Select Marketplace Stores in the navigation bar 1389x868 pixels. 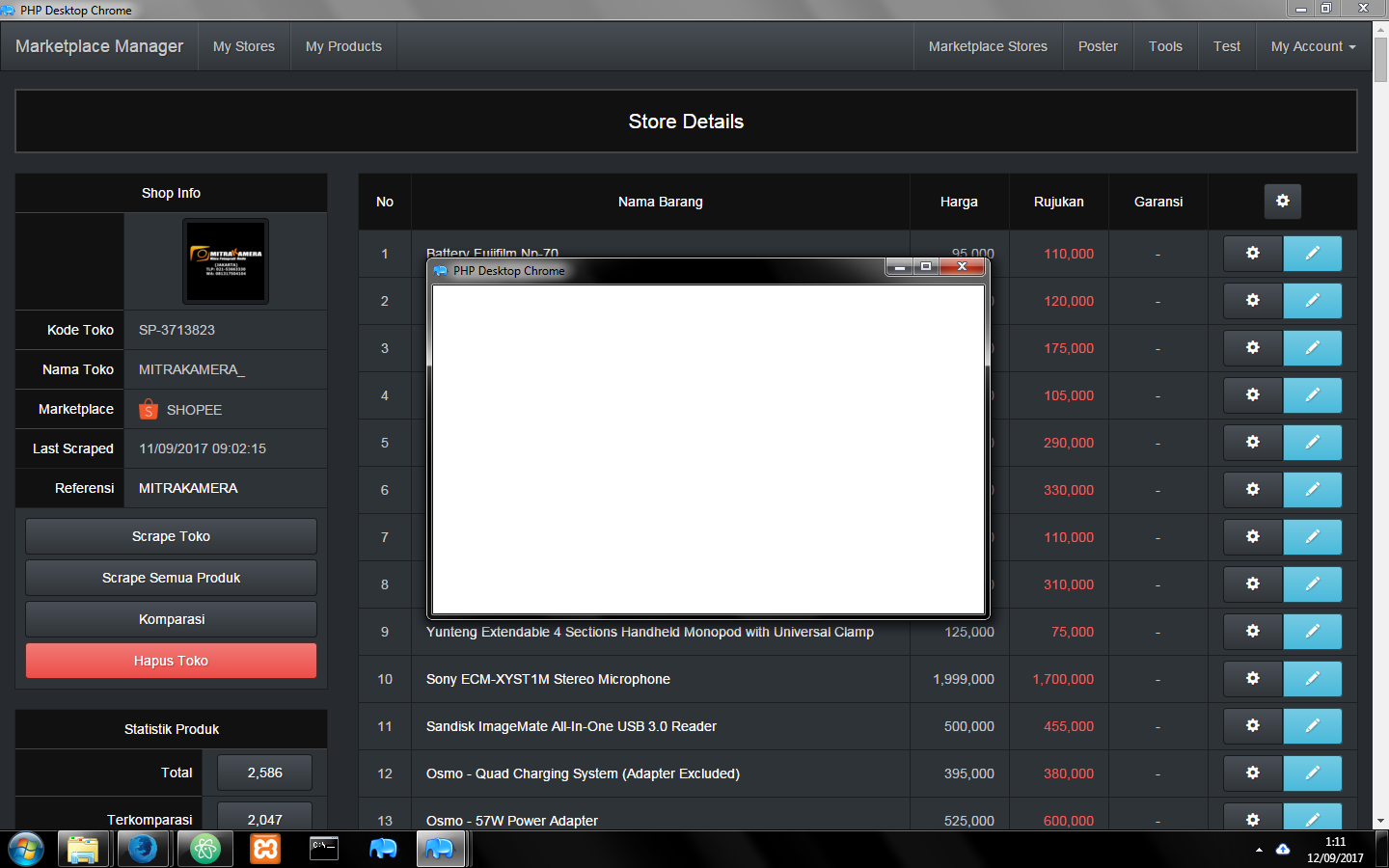(988, 45)
